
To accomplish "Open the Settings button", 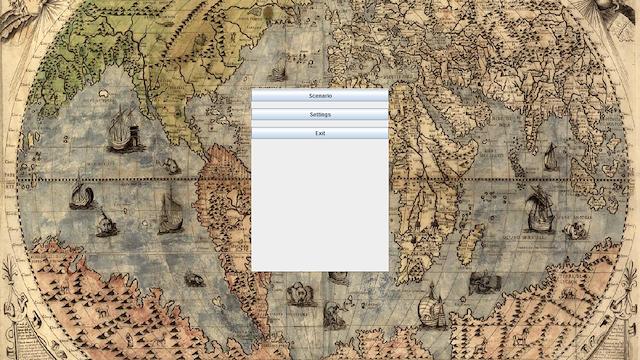I will click(x=320, y=114).
